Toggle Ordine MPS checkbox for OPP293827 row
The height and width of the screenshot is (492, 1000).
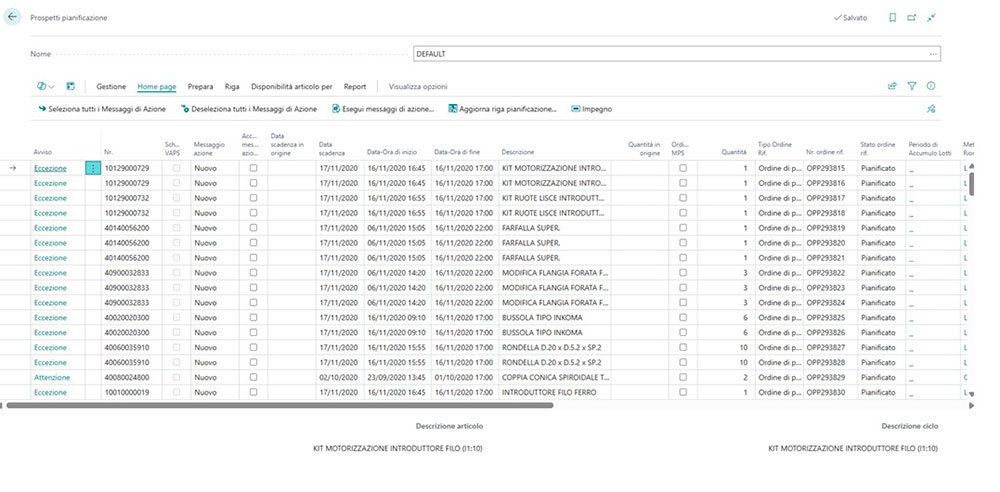[683, 347]
